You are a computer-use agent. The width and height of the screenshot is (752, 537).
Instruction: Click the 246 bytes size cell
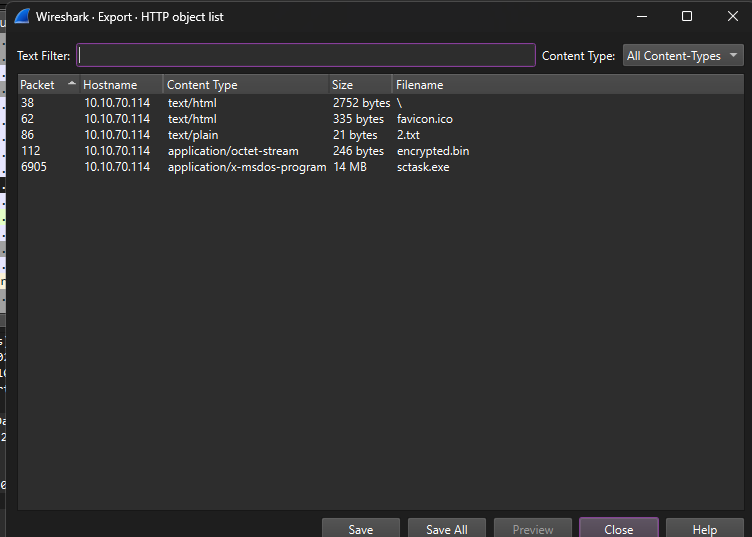(358, 151)
